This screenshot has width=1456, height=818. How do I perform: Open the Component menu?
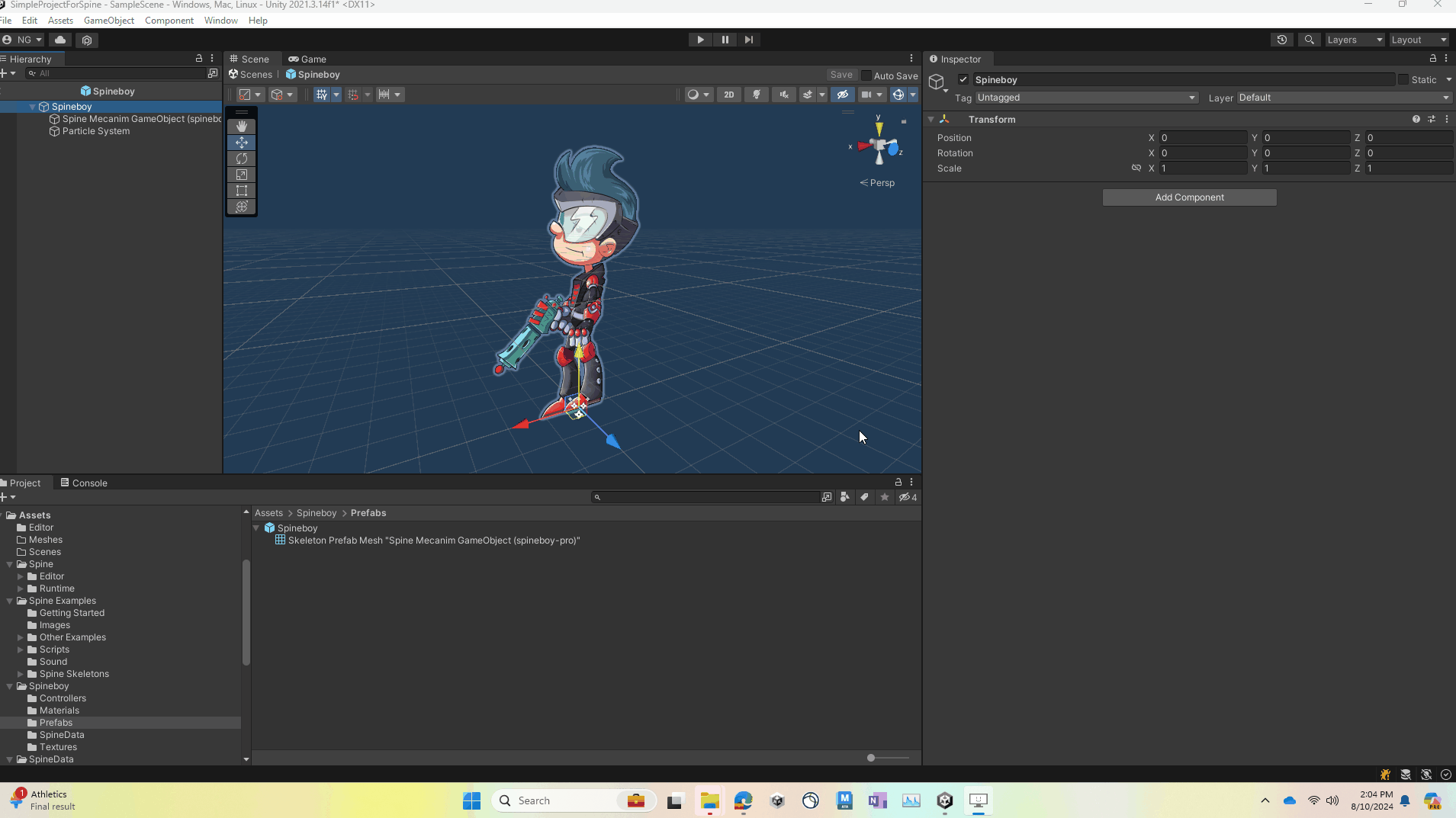(x=169, y=21)
